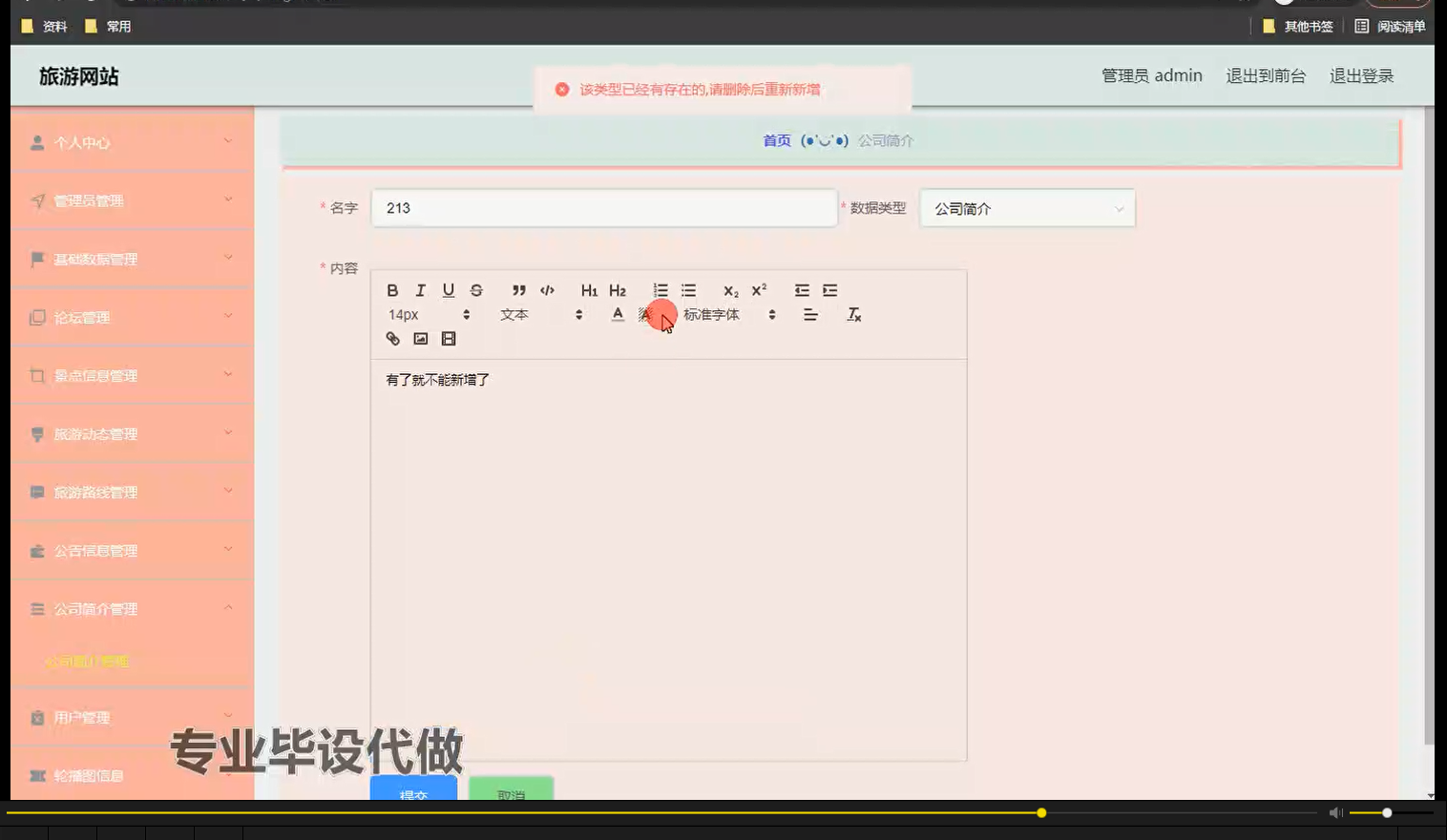Click the 名字 input field containing 213
This screenshot has width=1447, height=840.
[603, 207]
